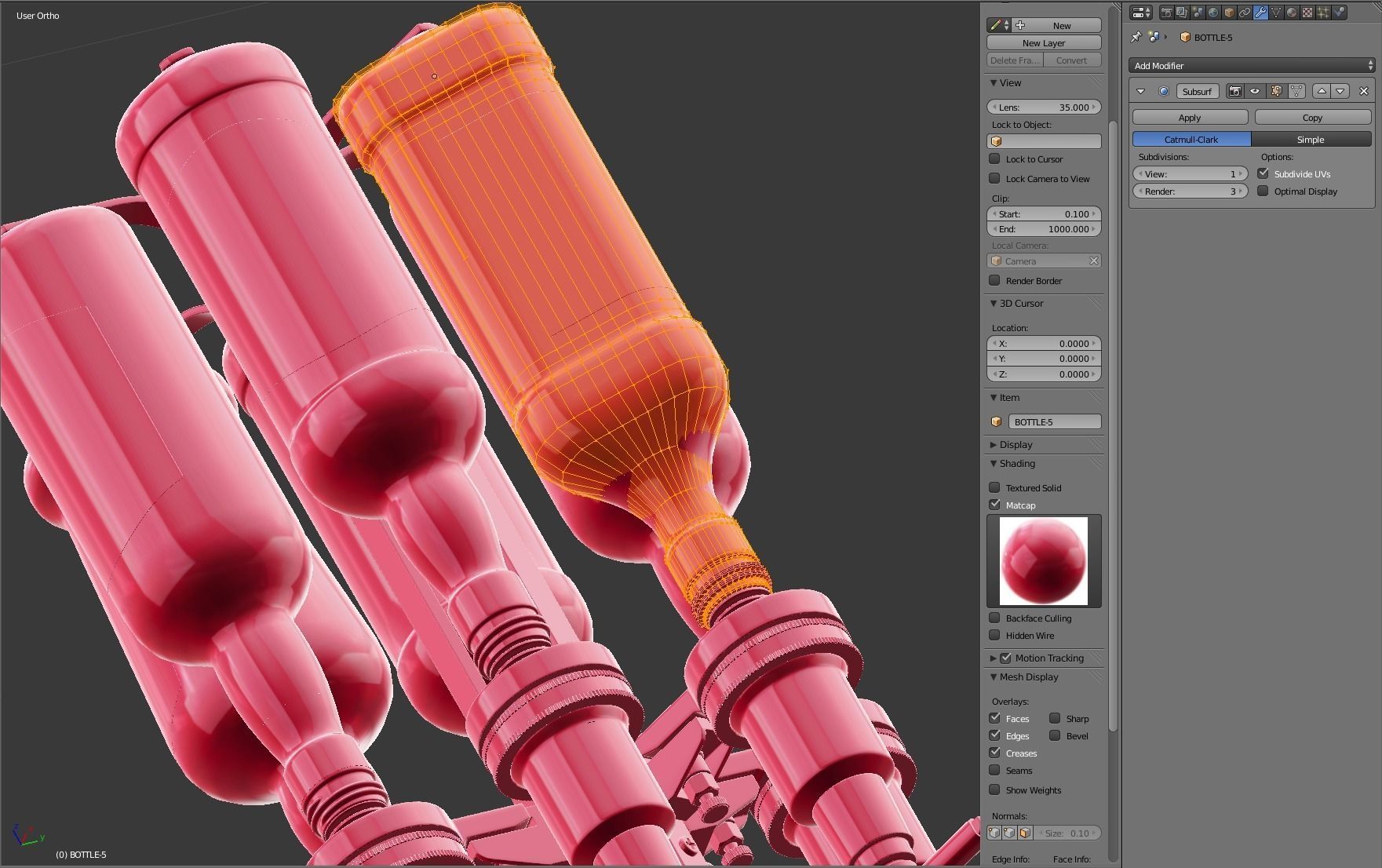
Task: Click the Subsurf modifier type icon
Action: (x=1164, y=92)
